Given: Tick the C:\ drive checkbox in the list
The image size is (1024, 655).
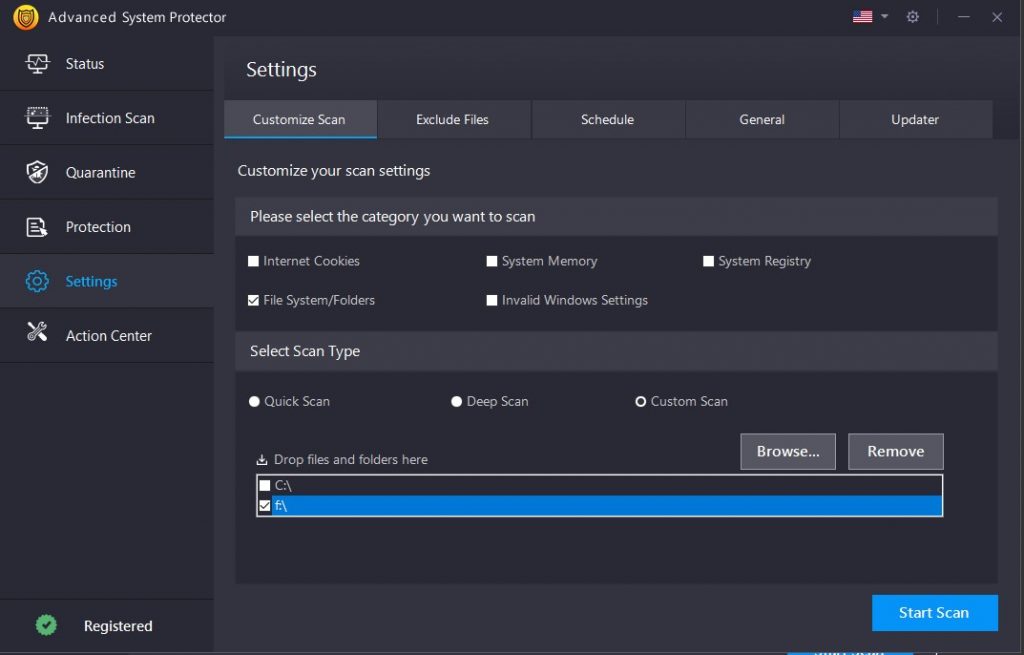Looking at the screenshot, I should coord(264,484).
